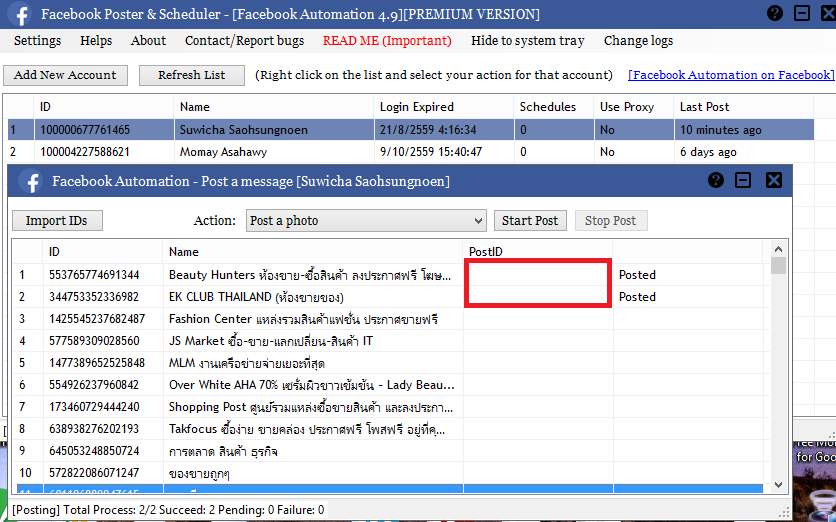
Task: Select group row Shopping Post
Action: point(388,407)
